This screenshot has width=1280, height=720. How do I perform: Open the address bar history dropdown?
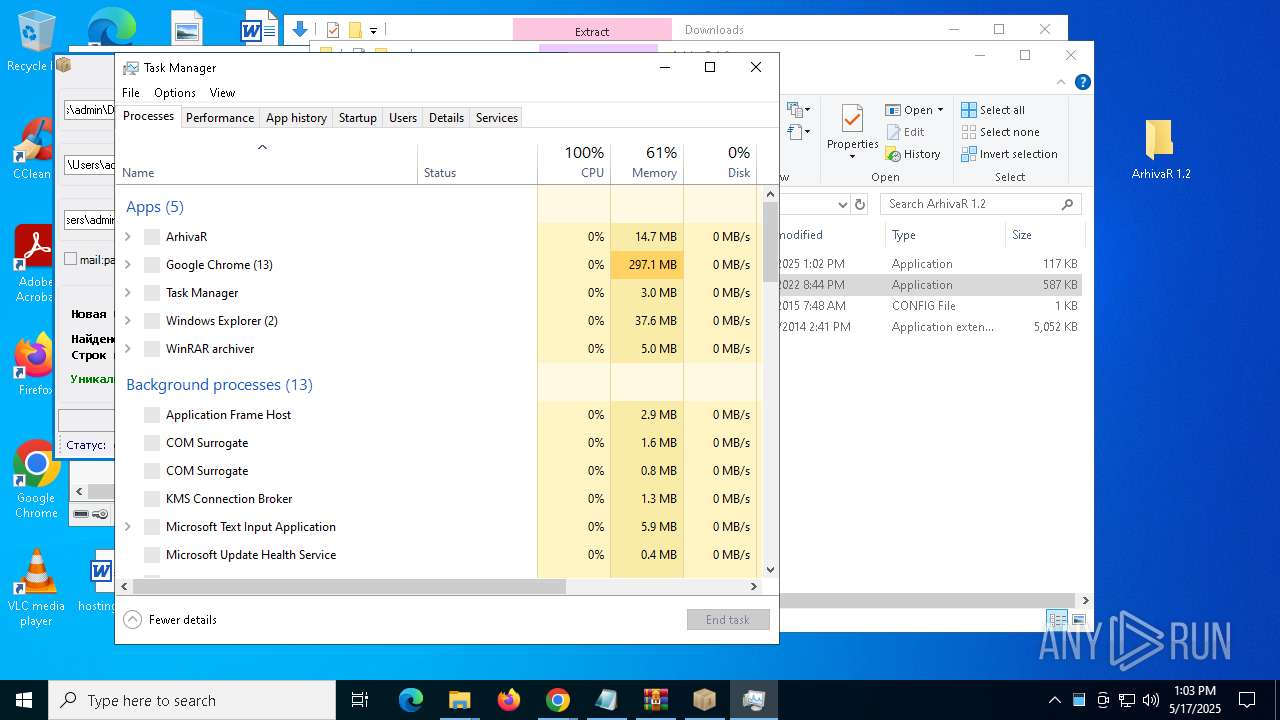click(x=841, y=204)
